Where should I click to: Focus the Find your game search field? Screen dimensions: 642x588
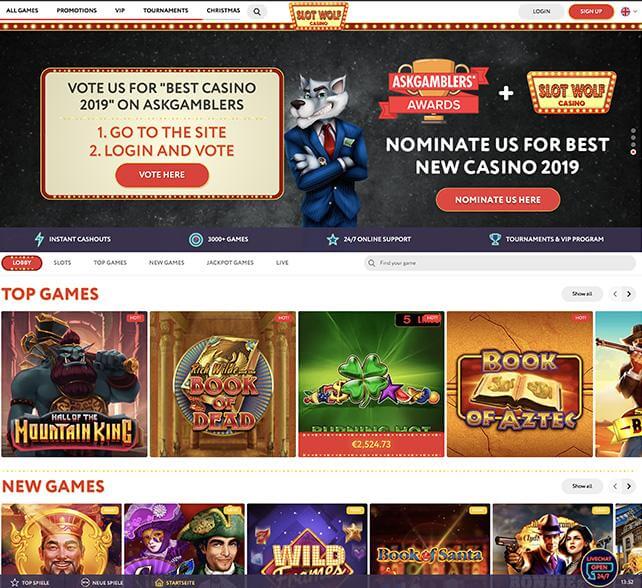[500, 263]
